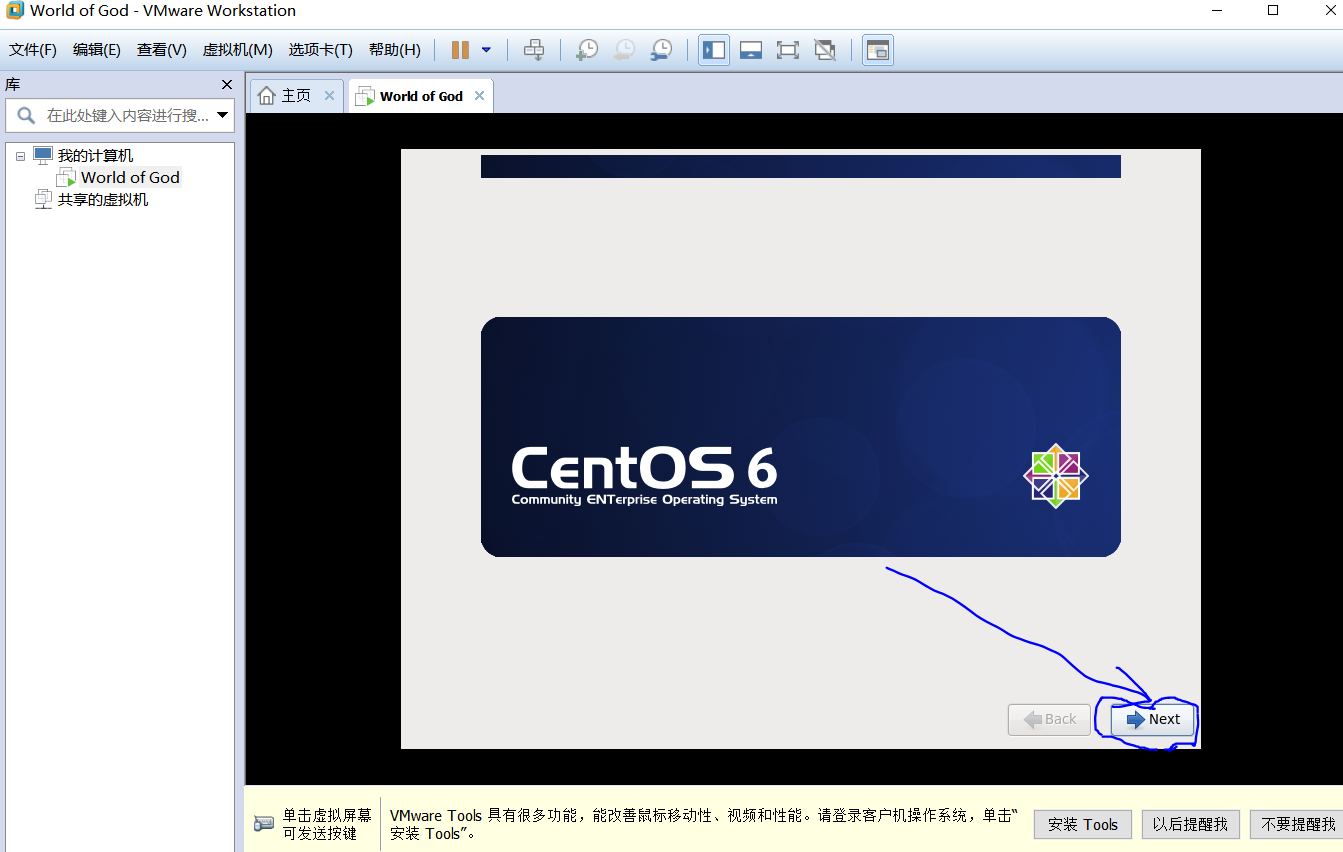Click the VMware Workstation title bar icon
The width and height of the screenshot is (1343, 852).
[15, 11]
